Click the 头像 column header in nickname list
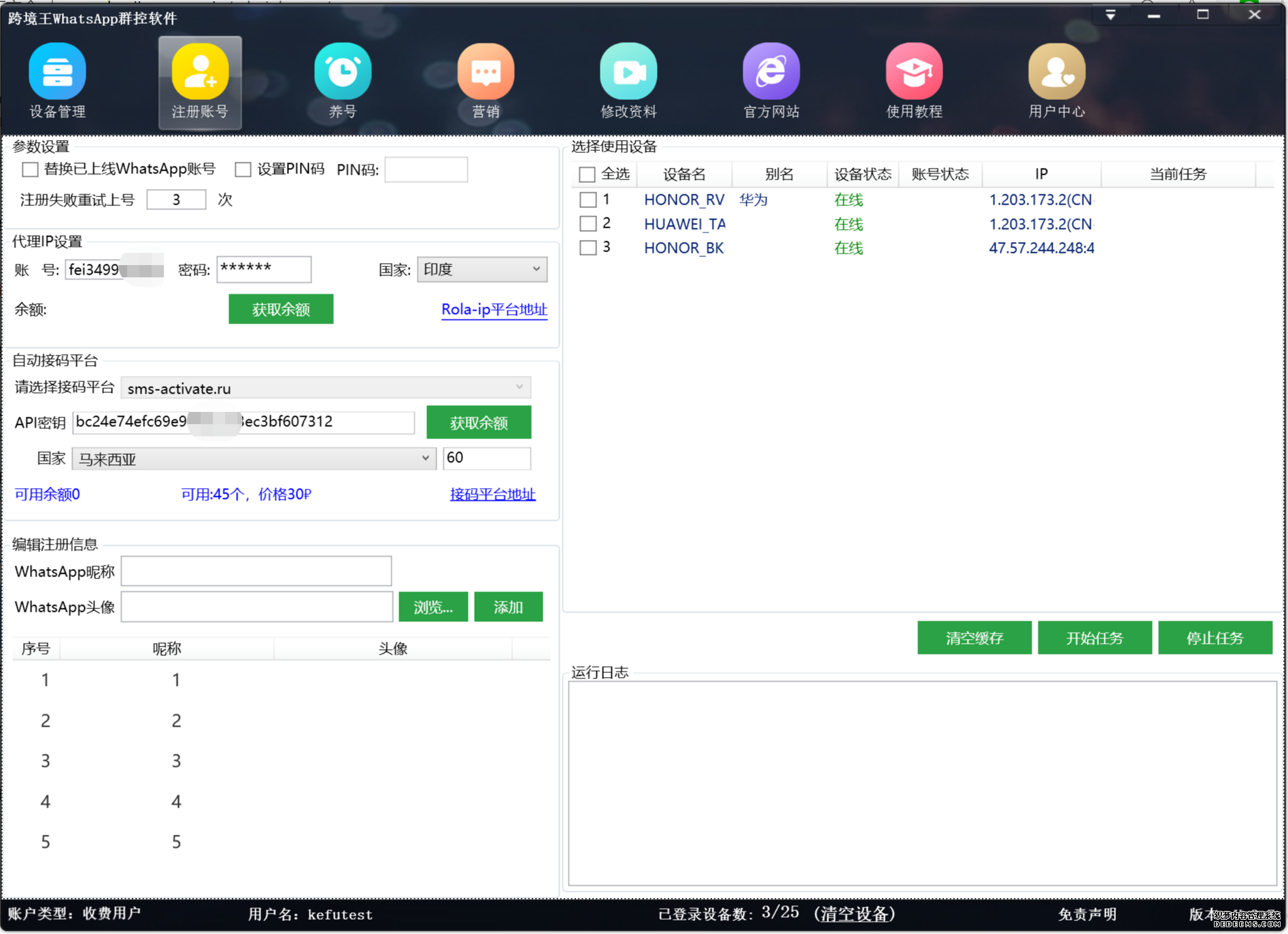 tap(393, 648)
